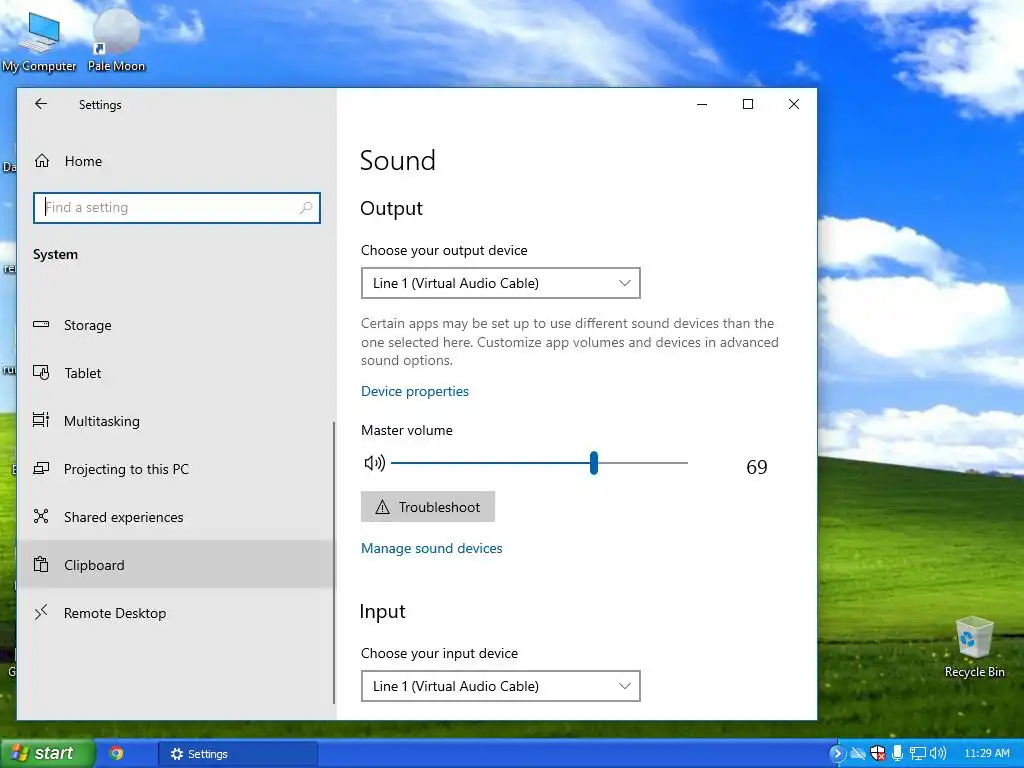Viewport: 1024px width, 768px height.
Task: Maximize the Settings window
Action: 748,104
